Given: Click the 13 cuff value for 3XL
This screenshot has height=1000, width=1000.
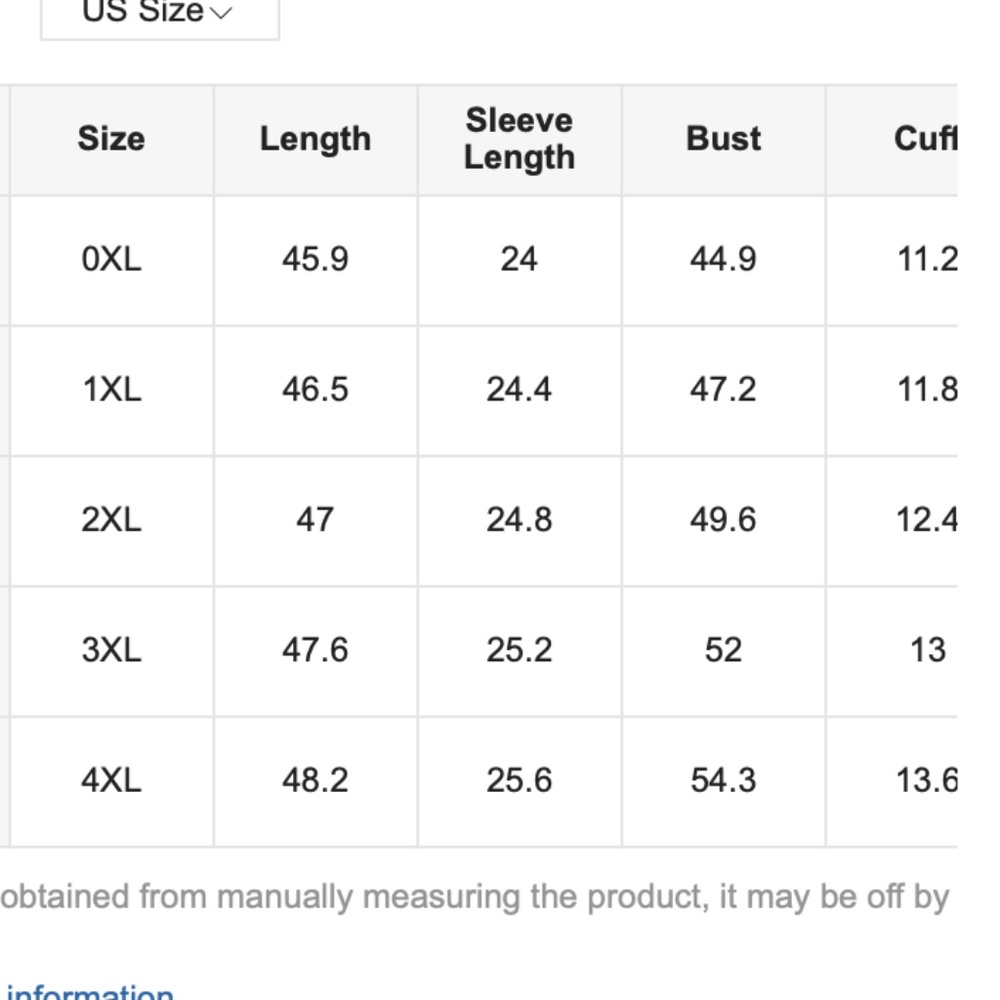Looking at the screenshot, I should tap(927, 650).
